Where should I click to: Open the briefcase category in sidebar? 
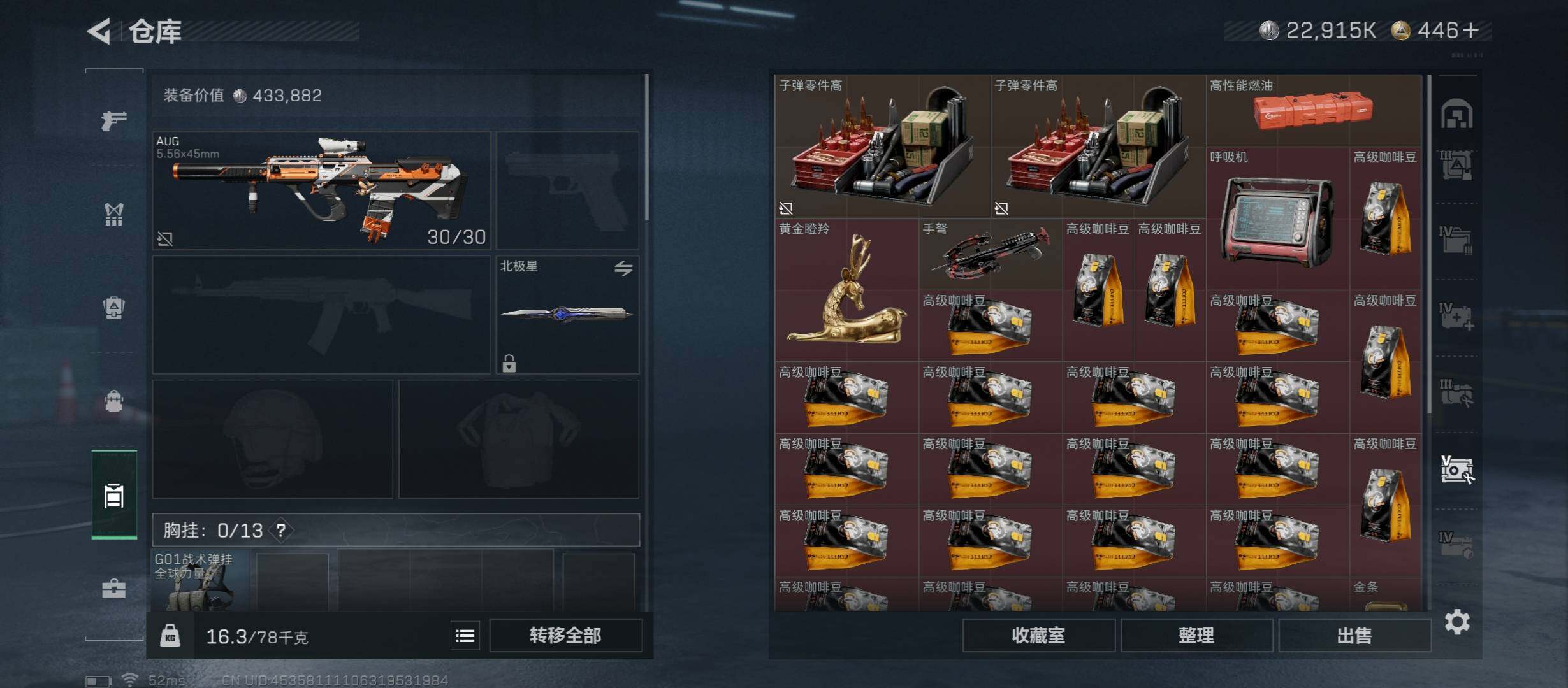click(x=114, y=588)
